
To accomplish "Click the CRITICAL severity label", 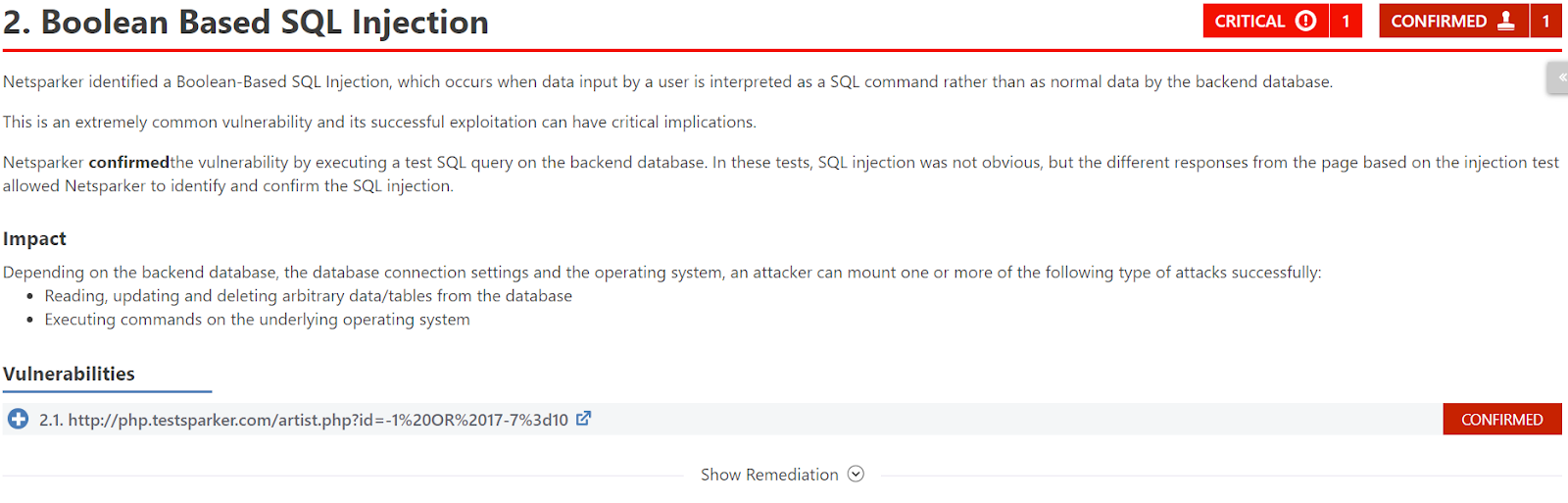I will (1249, 21).
